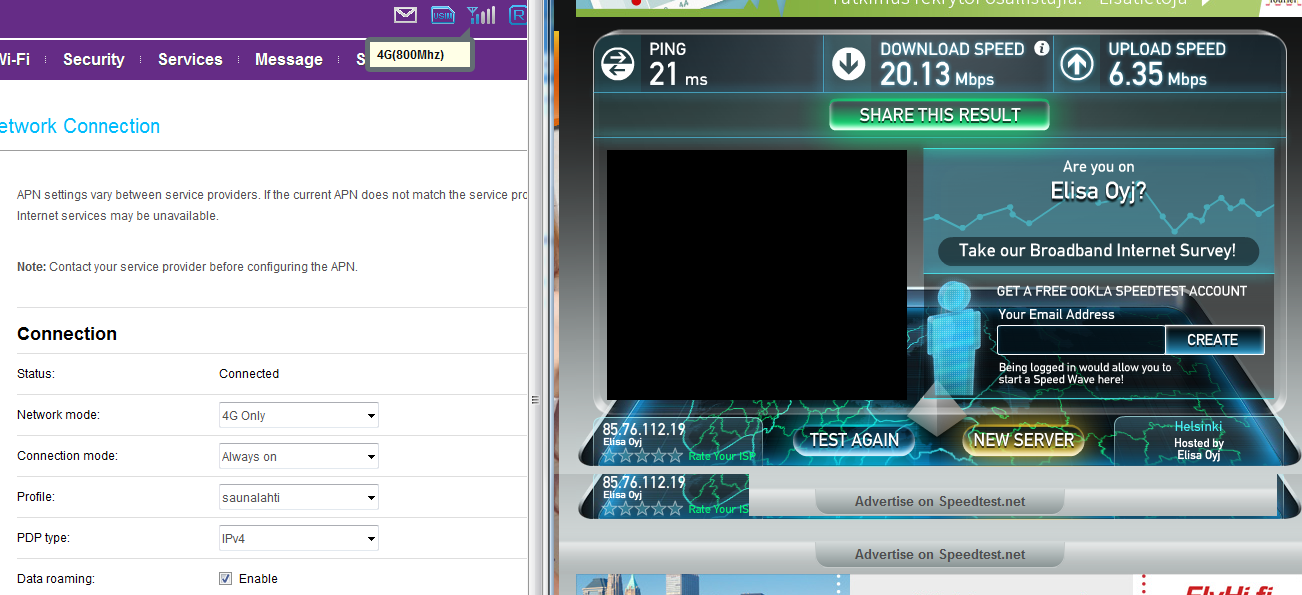Expand the Connection mode dropdown

(299, 456)
